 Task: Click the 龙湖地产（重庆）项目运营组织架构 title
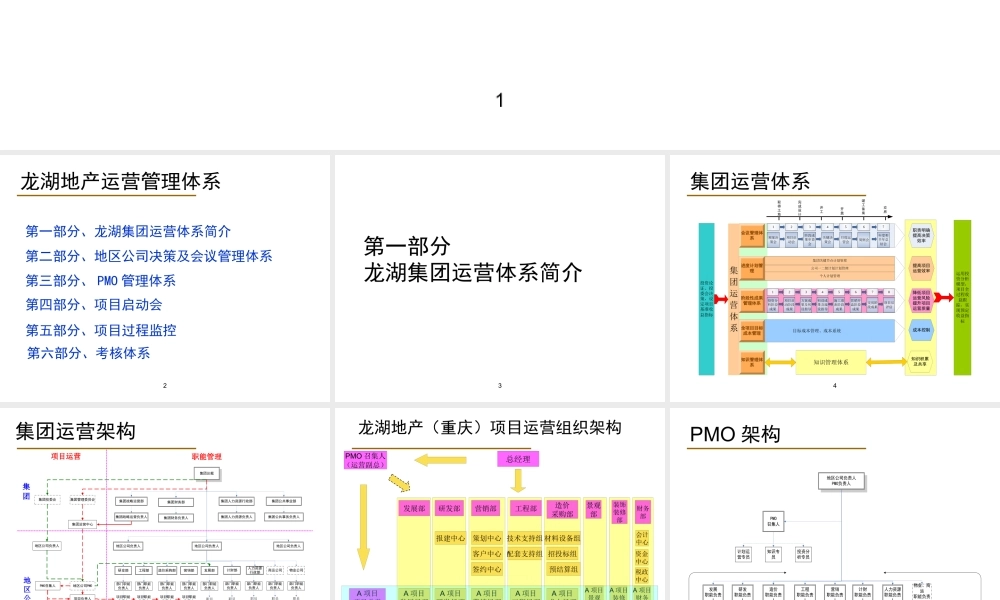point(490,427)
